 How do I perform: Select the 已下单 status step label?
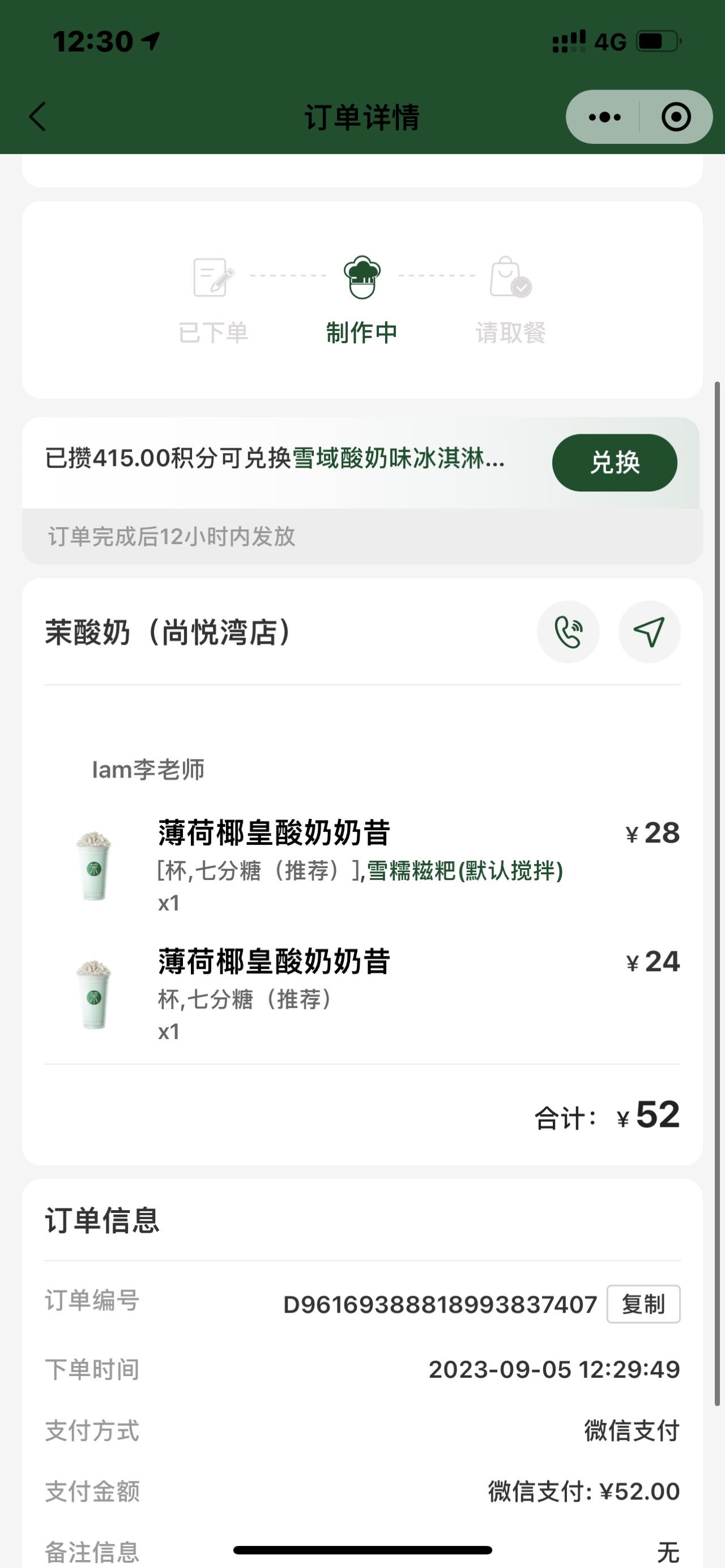tap(214, 333)
